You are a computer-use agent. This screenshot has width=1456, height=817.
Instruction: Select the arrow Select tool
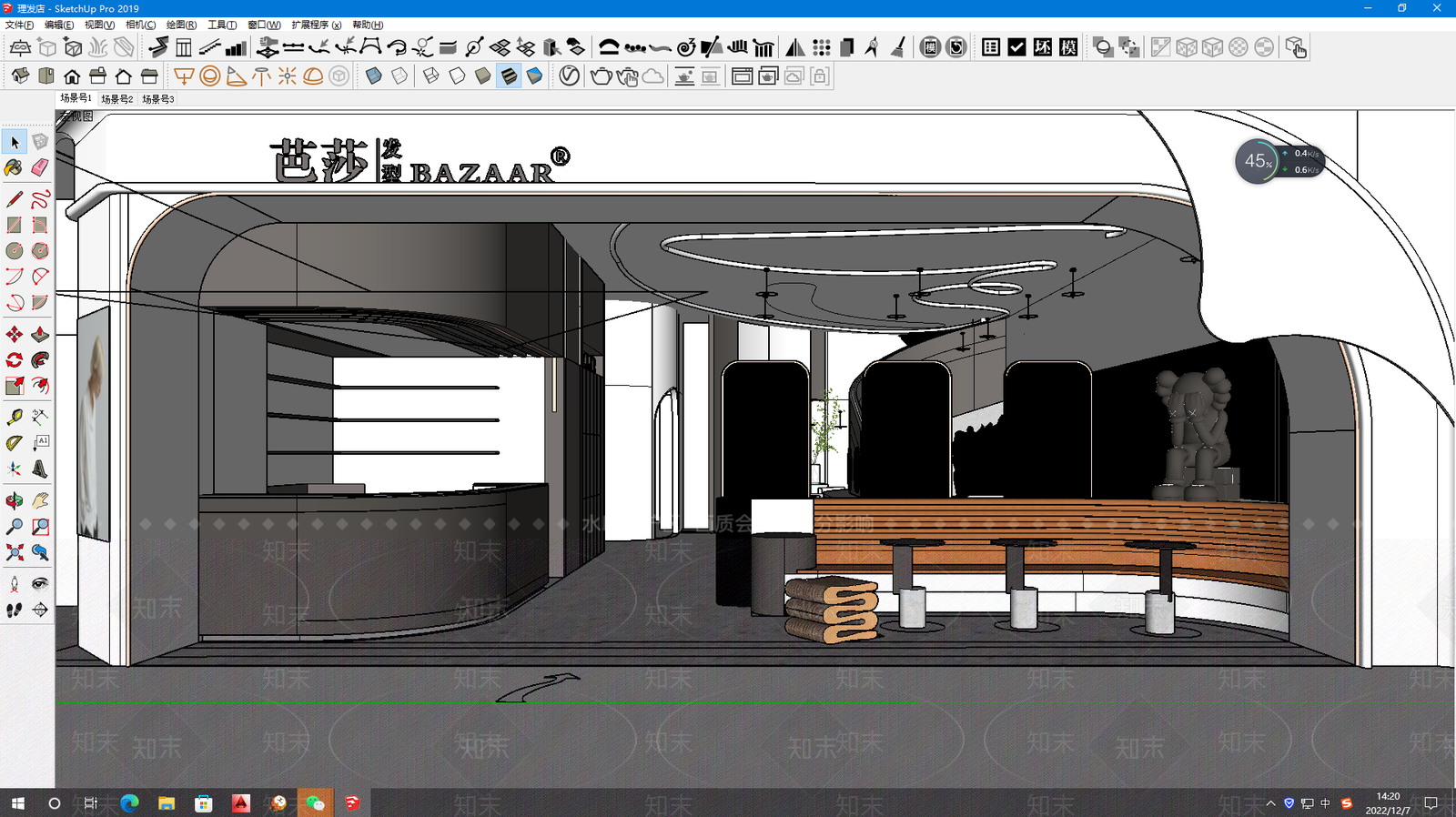[15, 142]
